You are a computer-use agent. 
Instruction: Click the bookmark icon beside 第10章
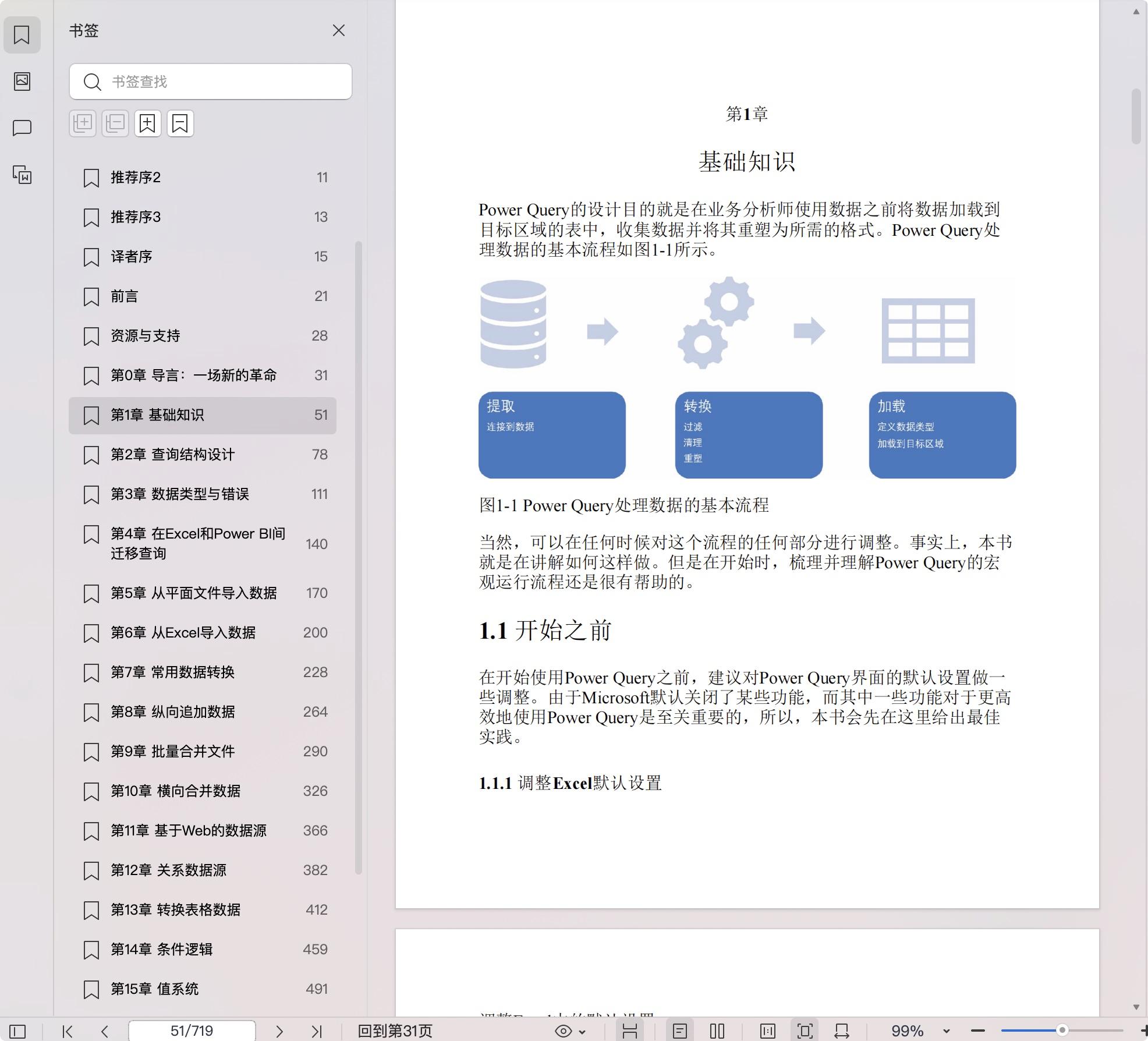91,792
